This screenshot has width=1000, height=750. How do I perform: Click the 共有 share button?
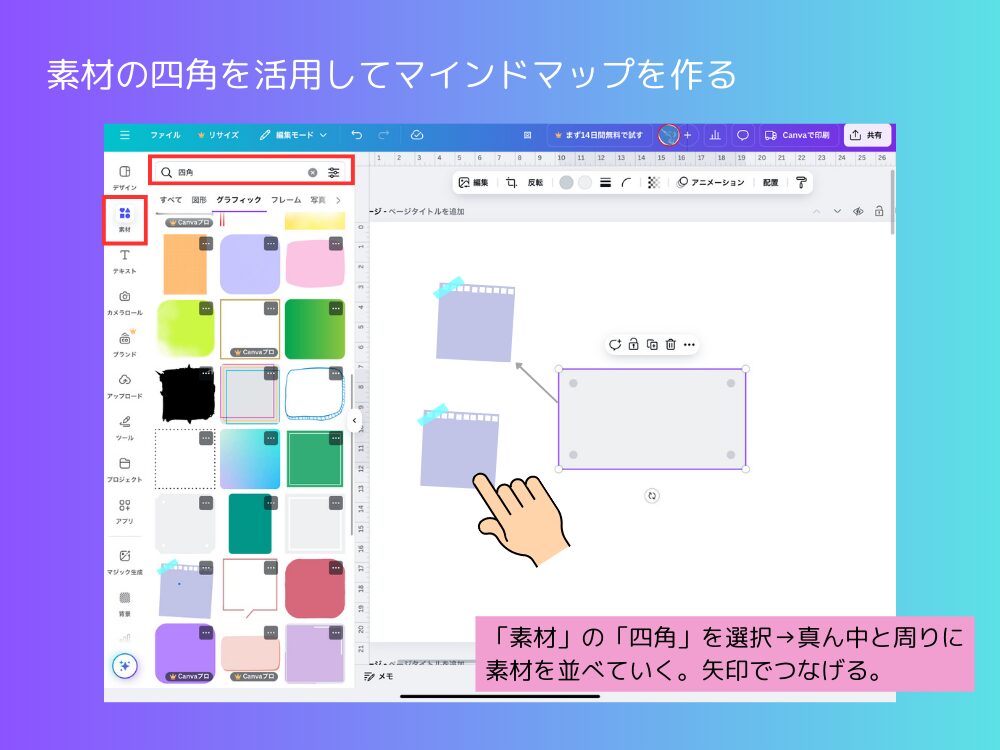click(x=867, y=135)
